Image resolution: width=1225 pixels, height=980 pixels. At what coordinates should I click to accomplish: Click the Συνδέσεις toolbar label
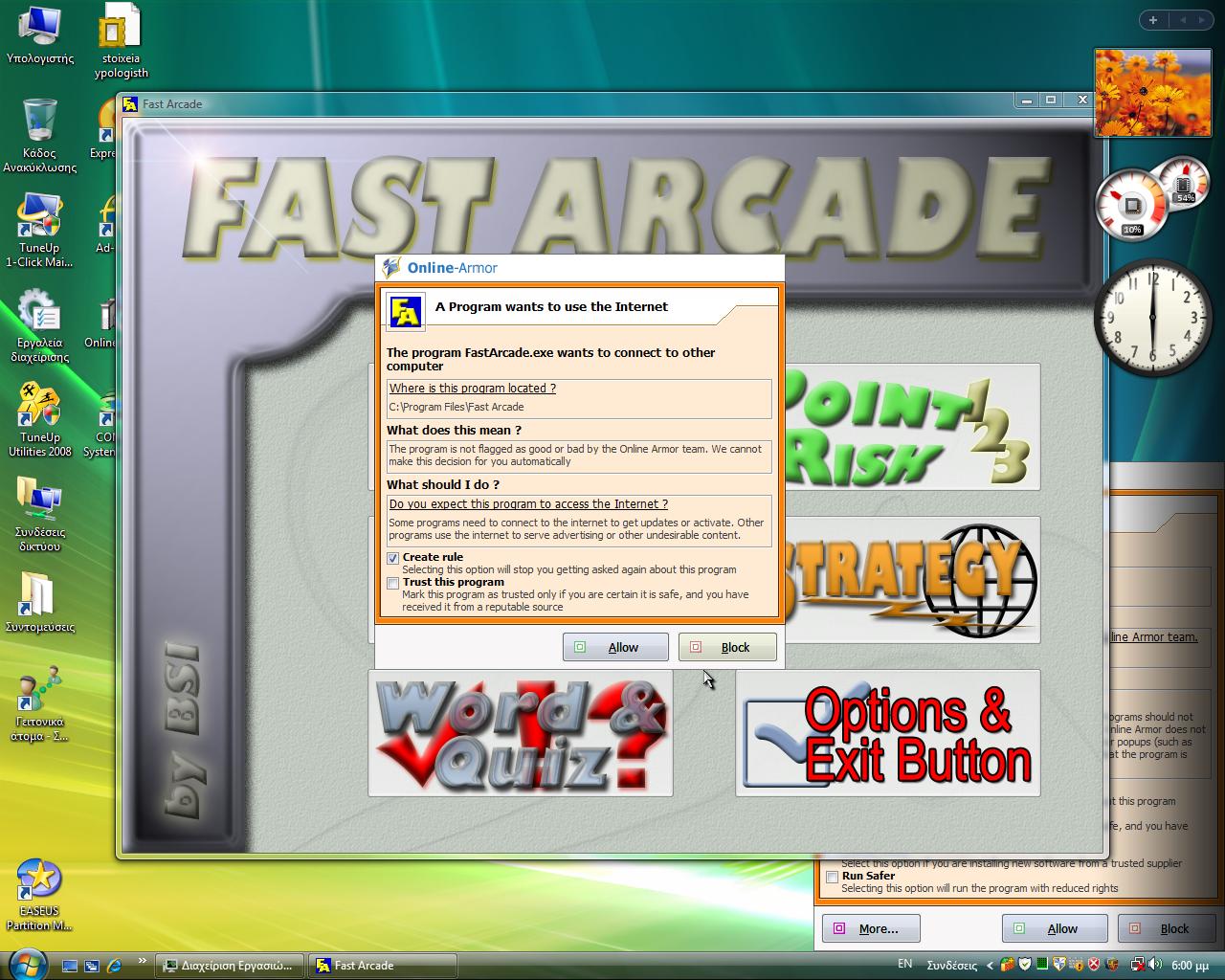click(952, 966)
